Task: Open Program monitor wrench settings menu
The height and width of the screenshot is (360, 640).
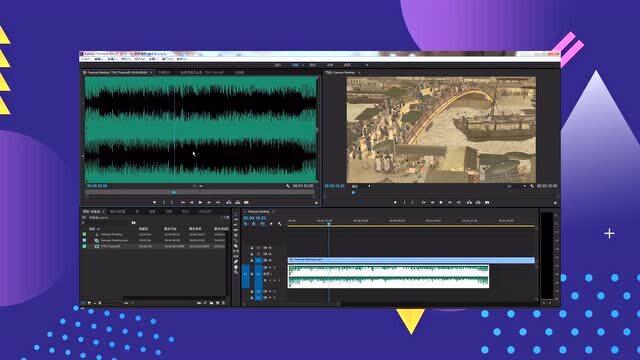Action: pos(532,186)
